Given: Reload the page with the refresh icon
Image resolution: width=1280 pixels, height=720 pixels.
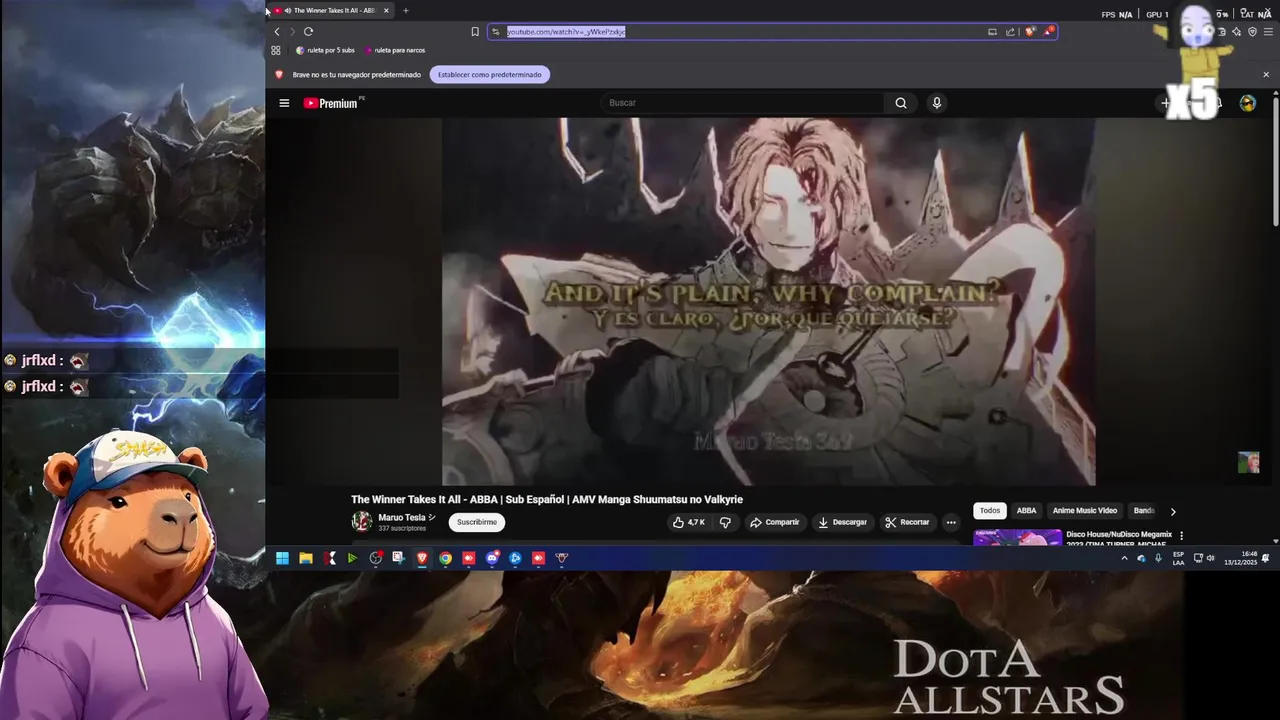Looking at the screenshot, I should [308, 31].
